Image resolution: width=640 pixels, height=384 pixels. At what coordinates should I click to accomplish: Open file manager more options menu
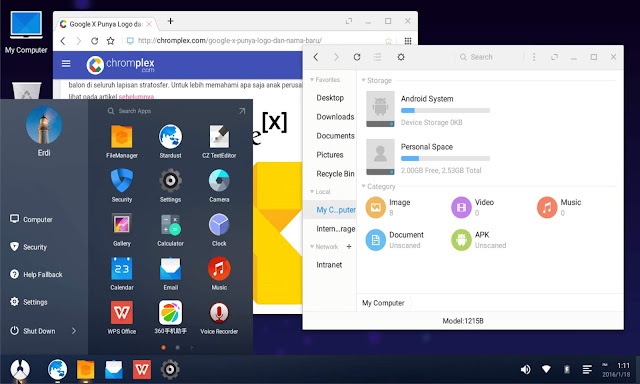[x=534, y=57]
